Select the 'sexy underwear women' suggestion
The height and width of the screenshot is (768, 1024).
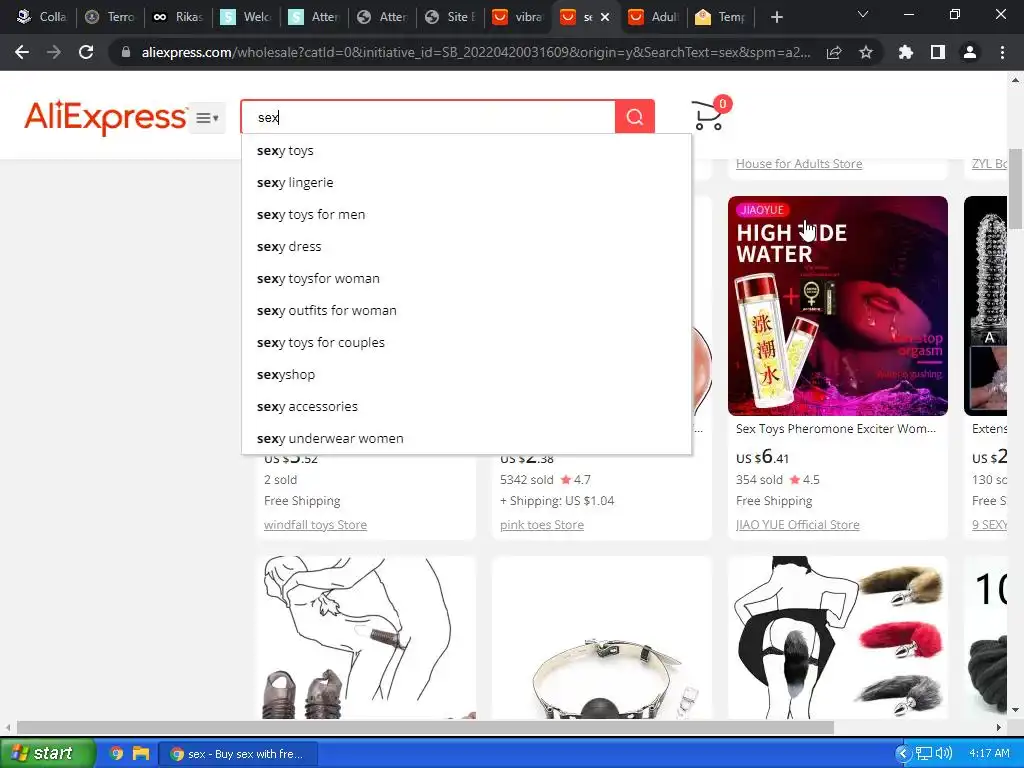[x=466, y=438]
